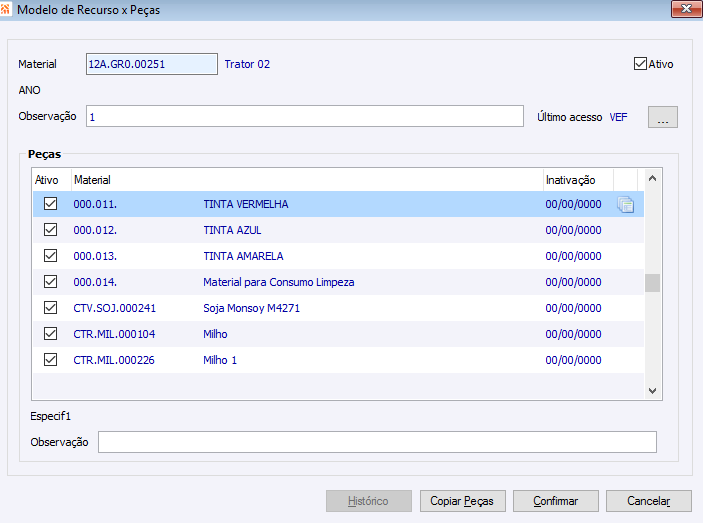Click the Inativação column header
The image size is (703, 523).
tap(570, 180)
